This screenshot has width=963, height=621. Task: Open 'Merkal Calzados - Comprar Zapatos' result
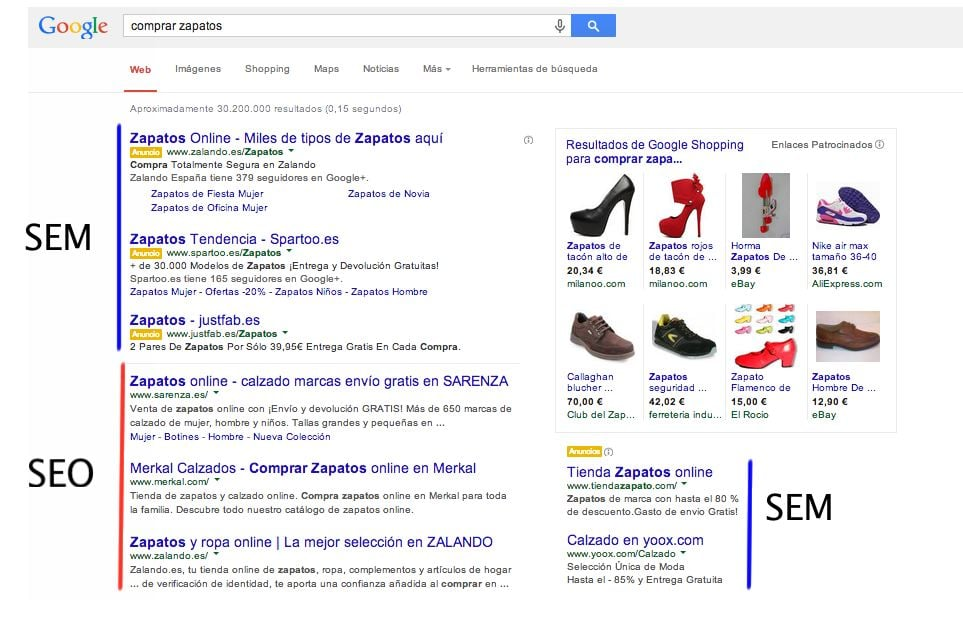303,468
